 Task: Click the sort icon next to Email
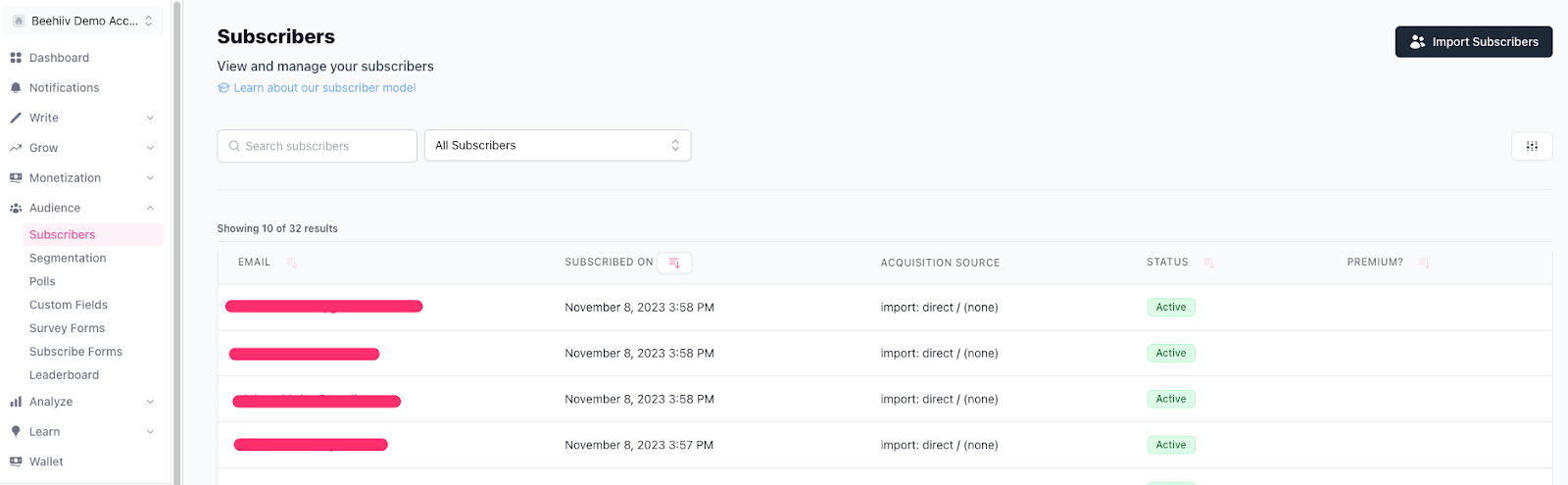(291, 263)
